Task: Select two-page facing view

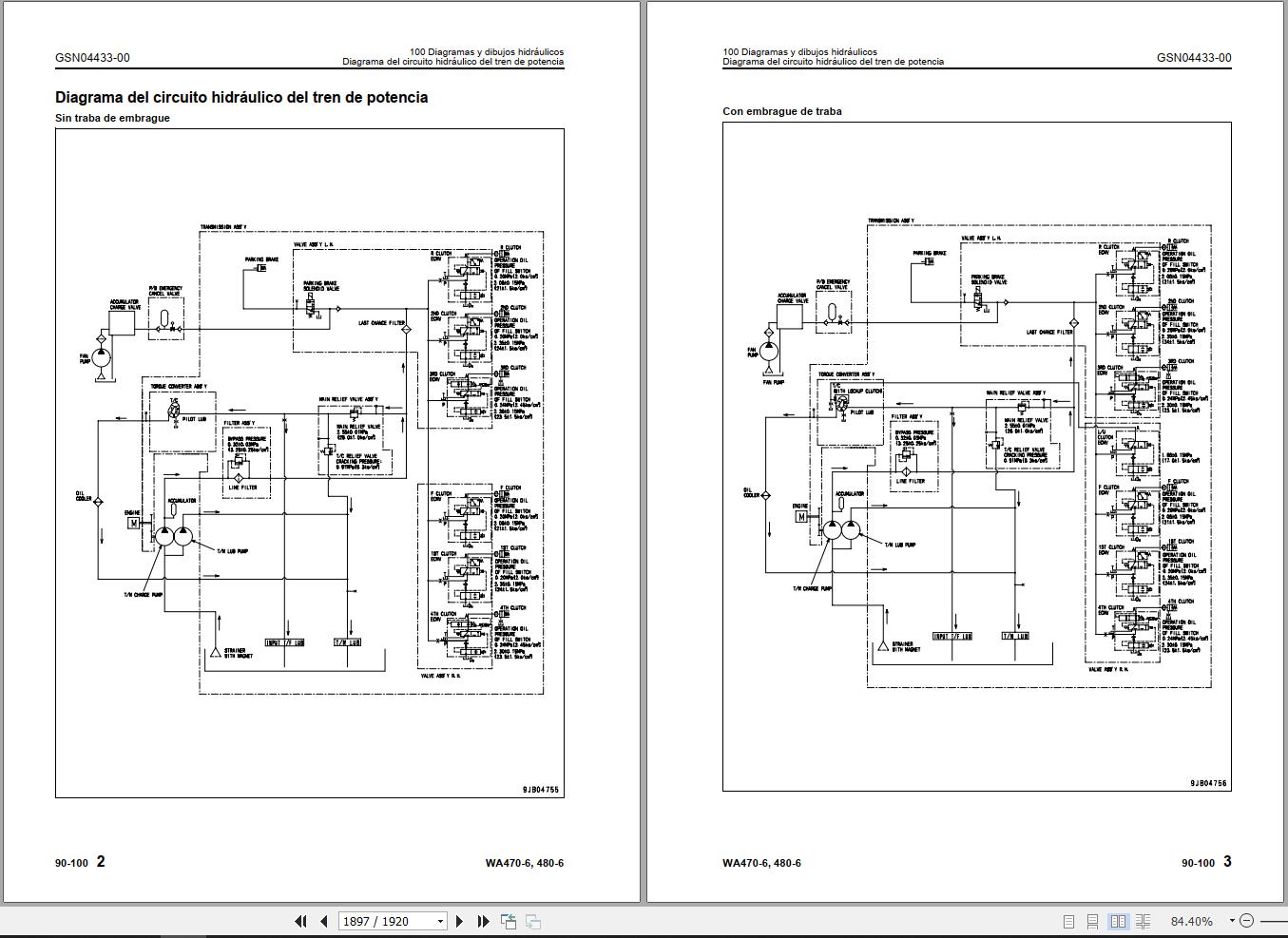Action: point(1118,921)
